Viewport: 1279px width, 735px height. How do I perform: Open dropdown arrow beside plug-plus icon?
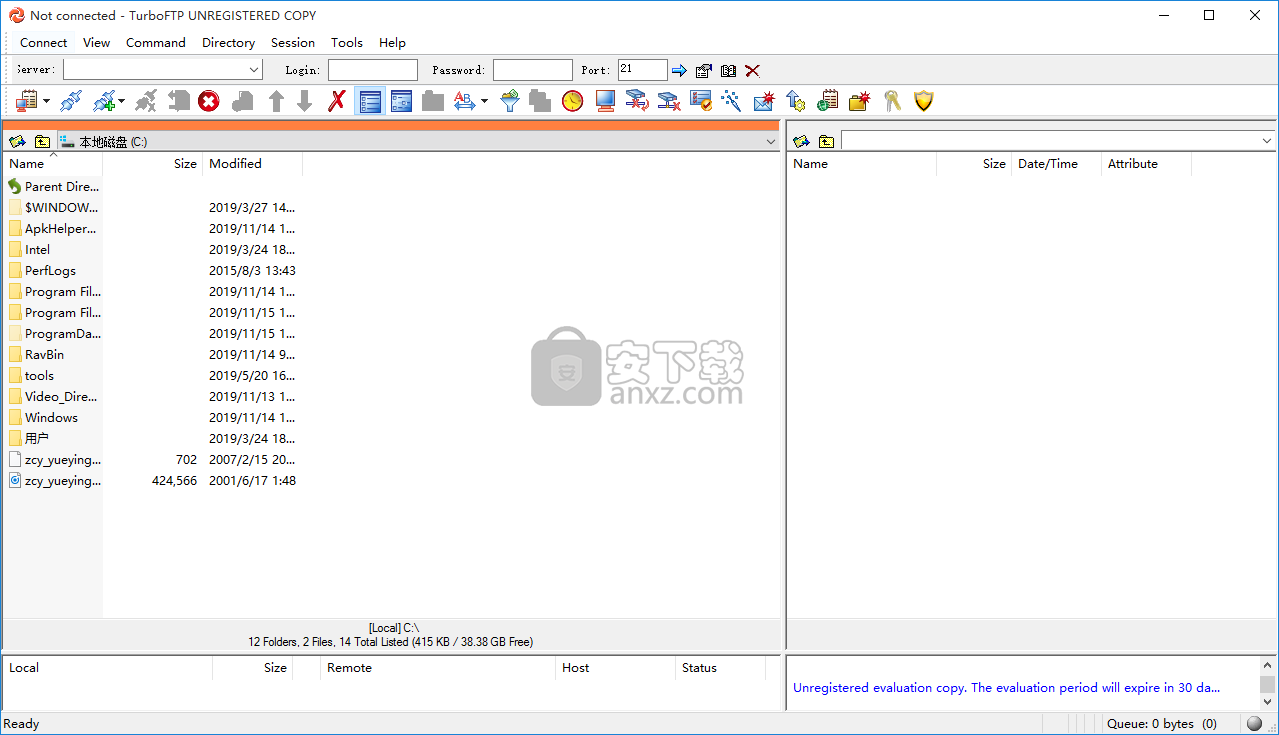click(x=121, y=101)
